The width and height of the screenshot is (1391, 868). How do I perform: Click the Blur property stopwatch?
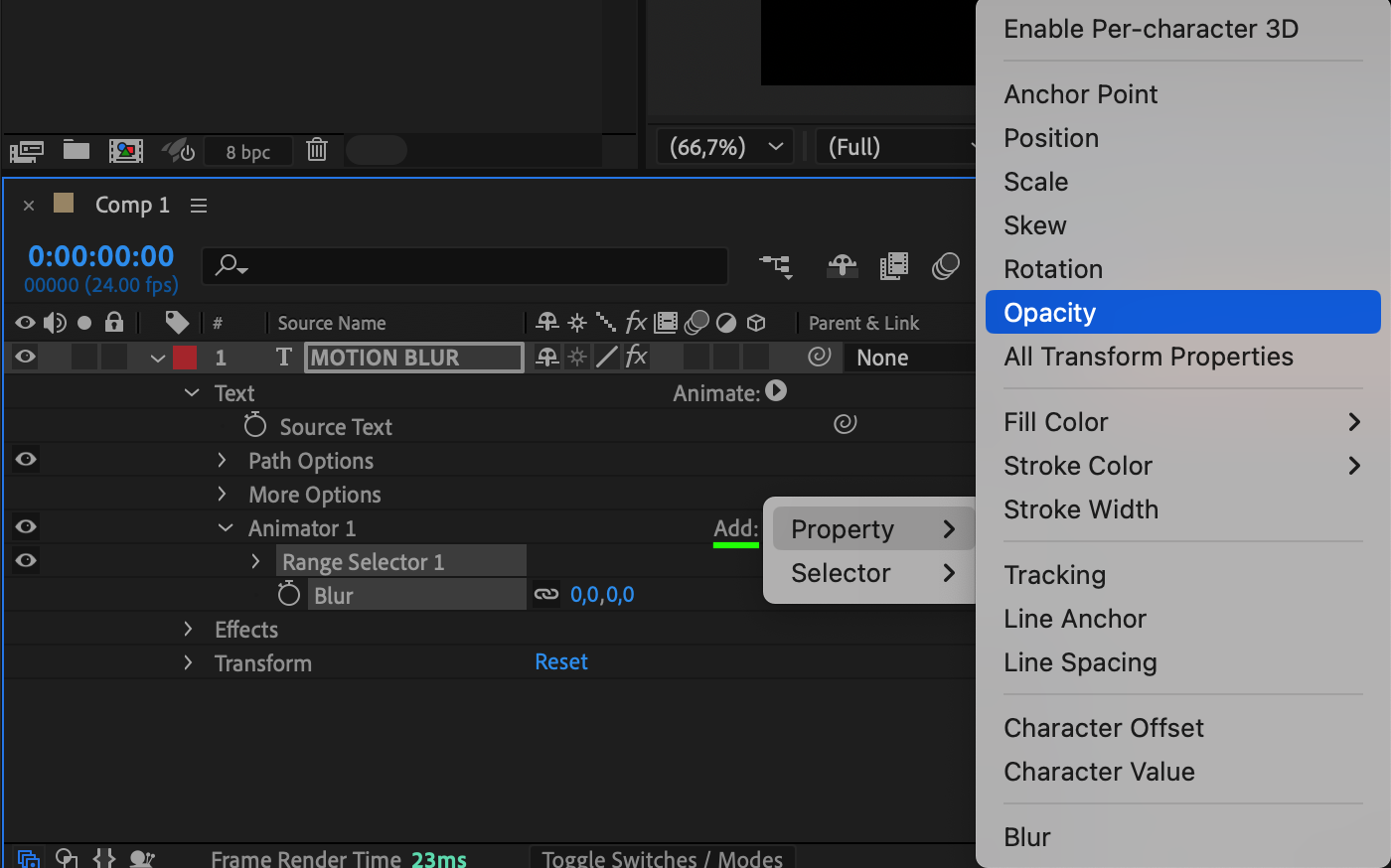[x=289, y=595]
